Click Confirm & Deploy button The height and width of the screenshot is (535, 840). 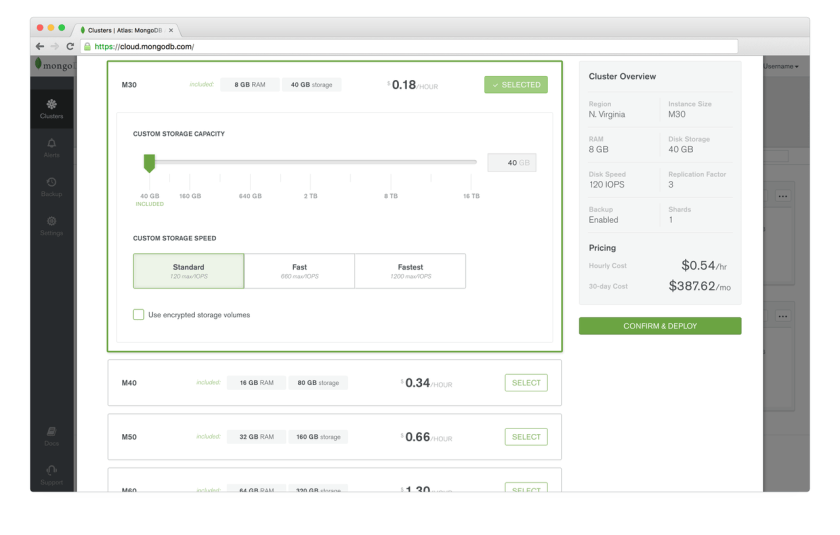660,326
